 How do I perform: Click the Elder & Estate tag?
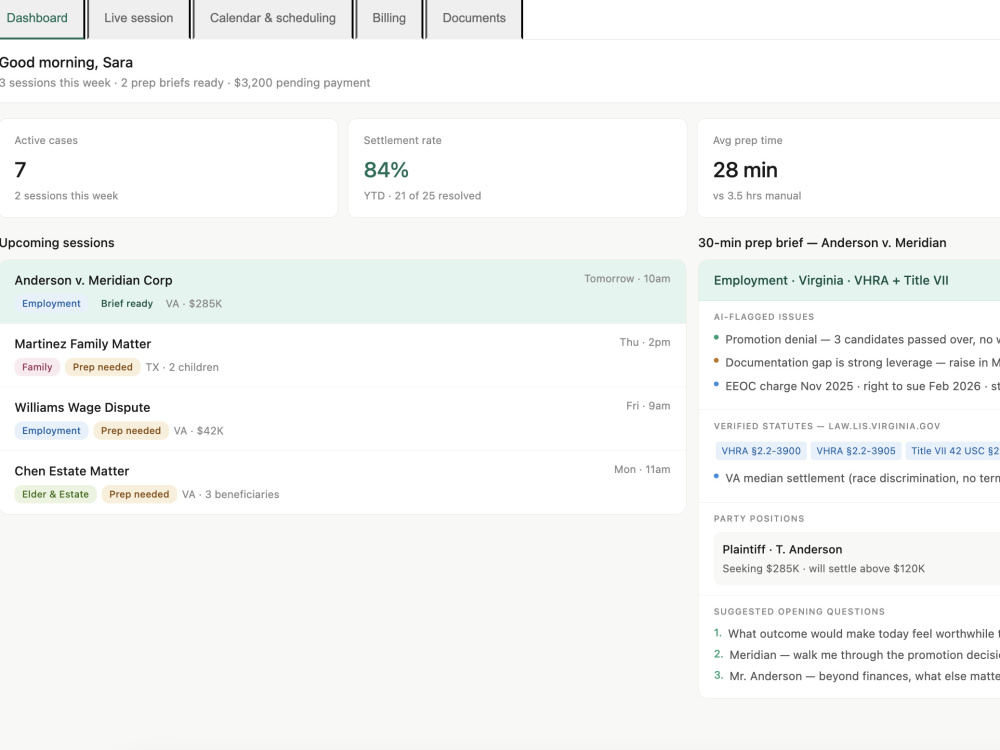[55, 494]
